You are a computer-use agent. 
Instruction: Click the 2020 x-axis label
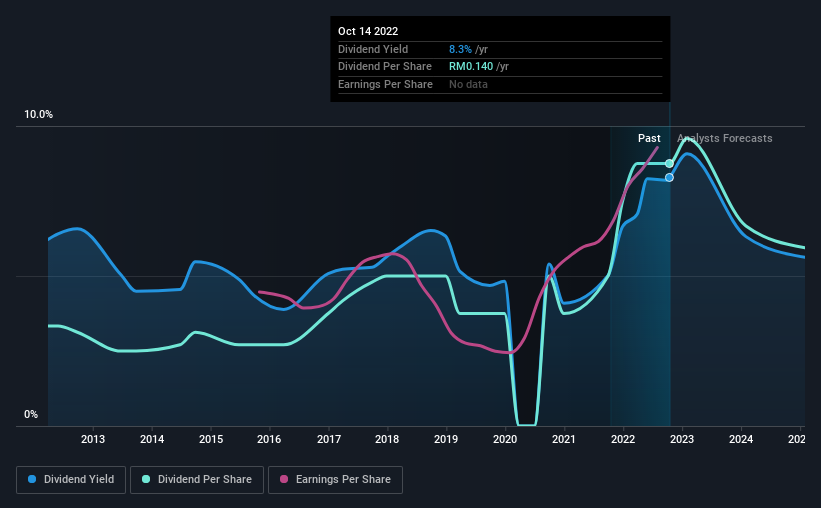click(x=505, y=439)
